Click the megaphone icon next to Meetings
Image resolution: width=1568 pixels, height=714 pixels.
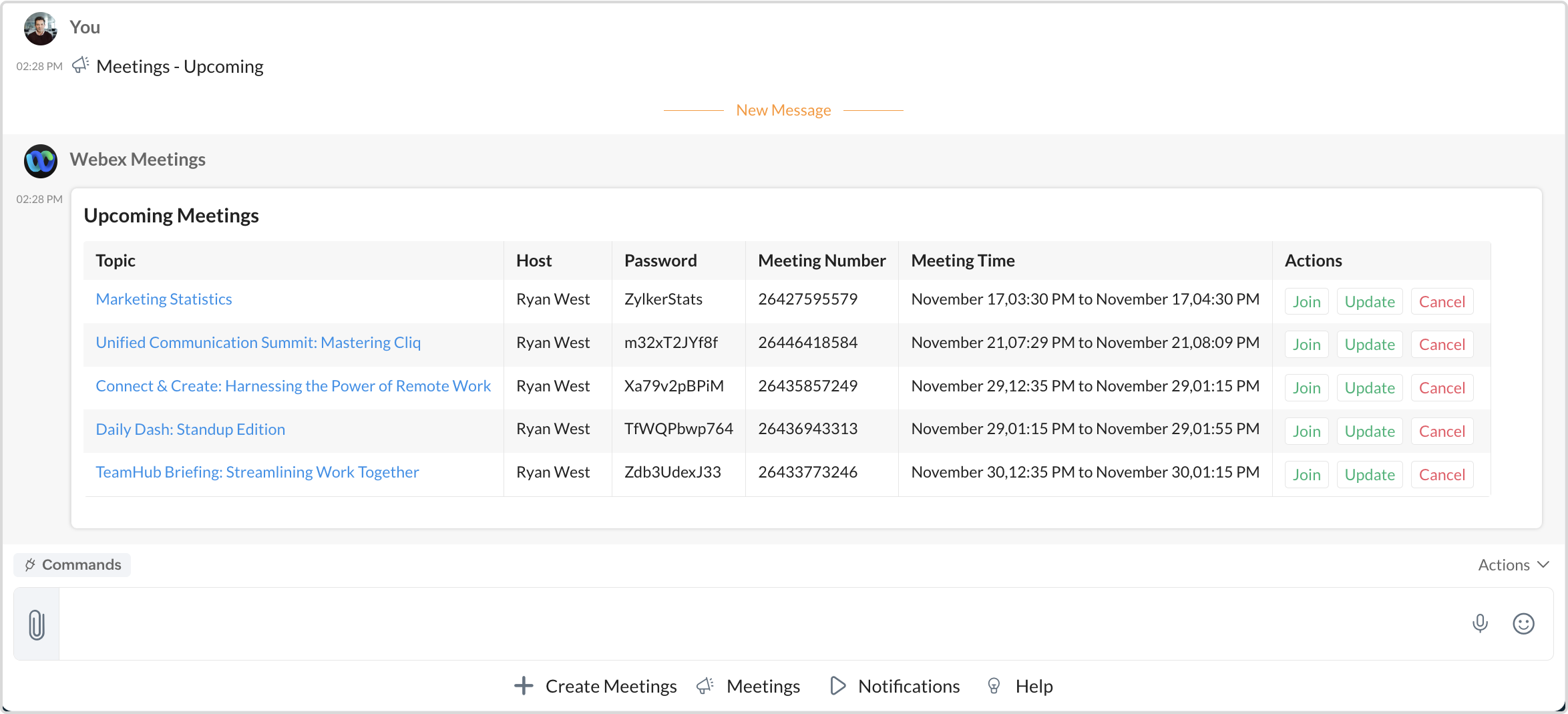click(705, 686)
